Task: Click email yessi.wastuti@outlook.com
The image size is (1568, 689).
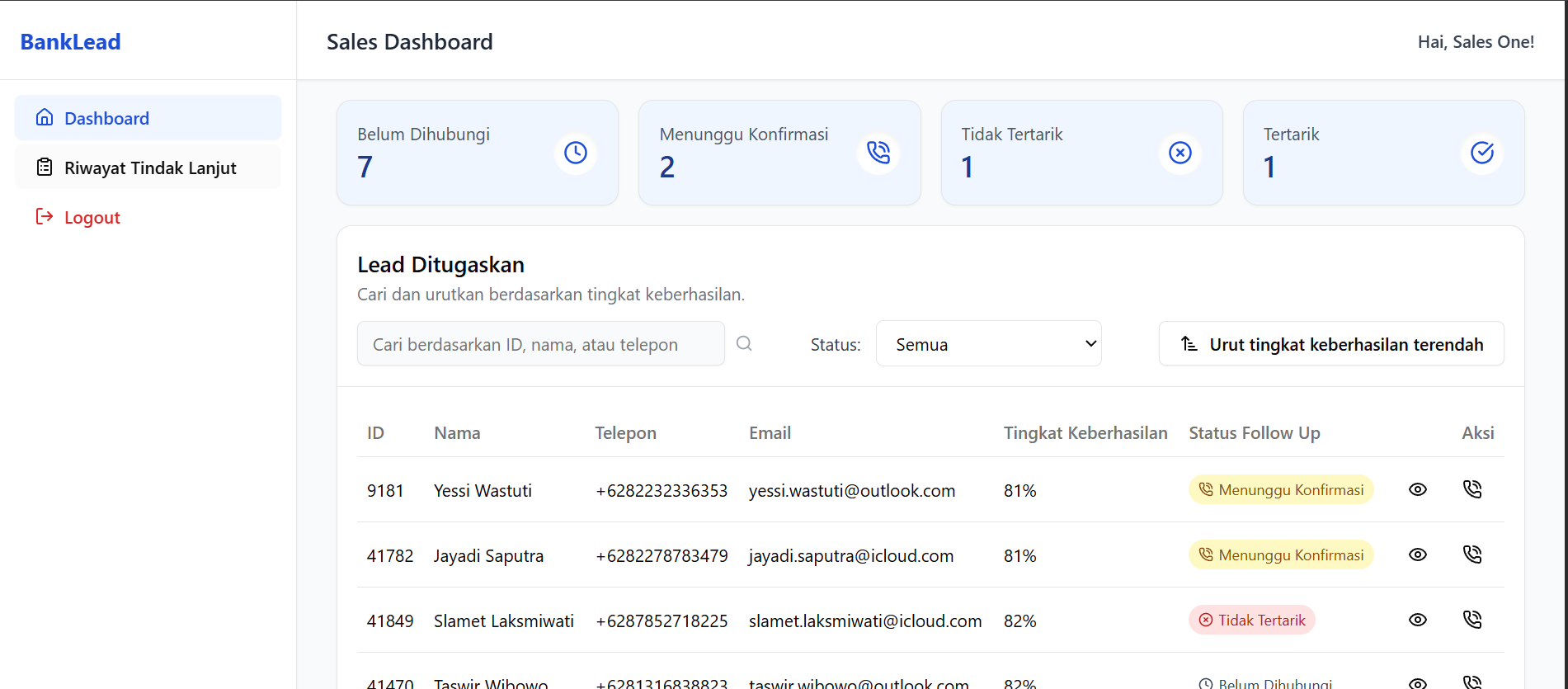Action: click(852, 490)
